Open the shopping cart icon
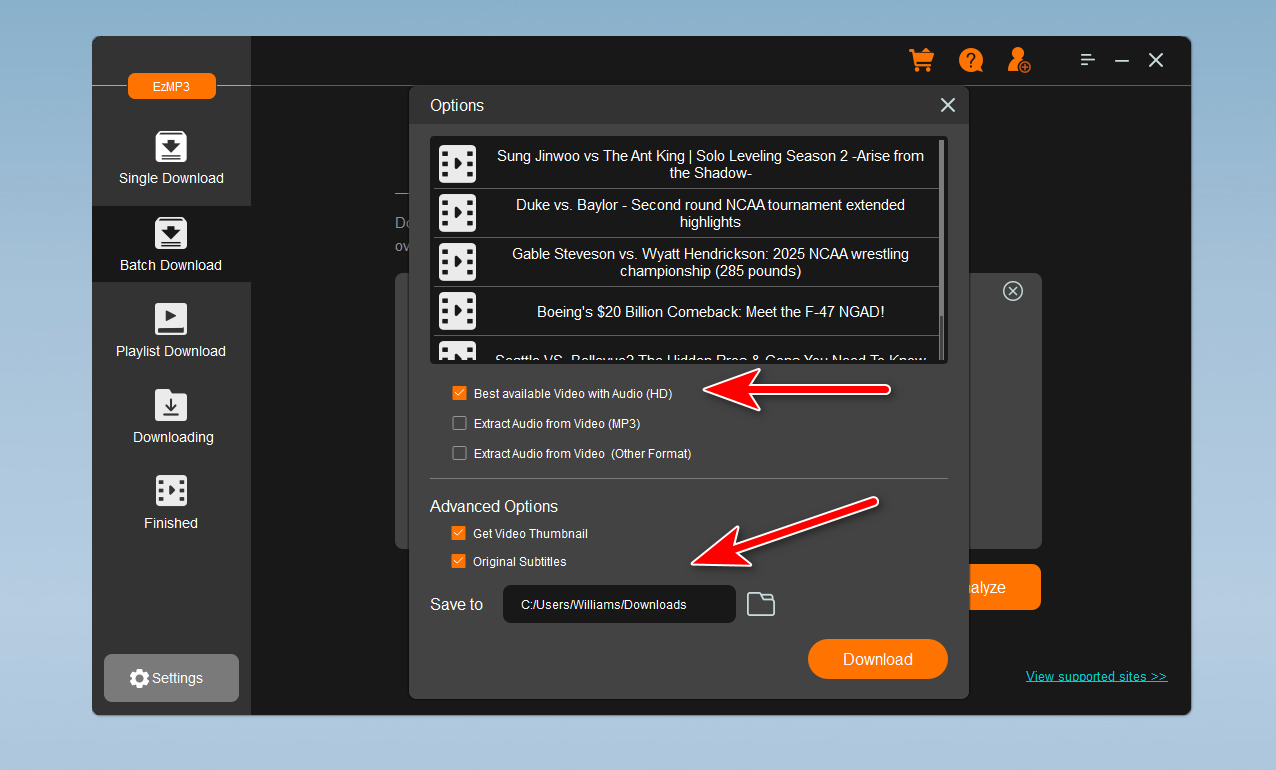 921,60
